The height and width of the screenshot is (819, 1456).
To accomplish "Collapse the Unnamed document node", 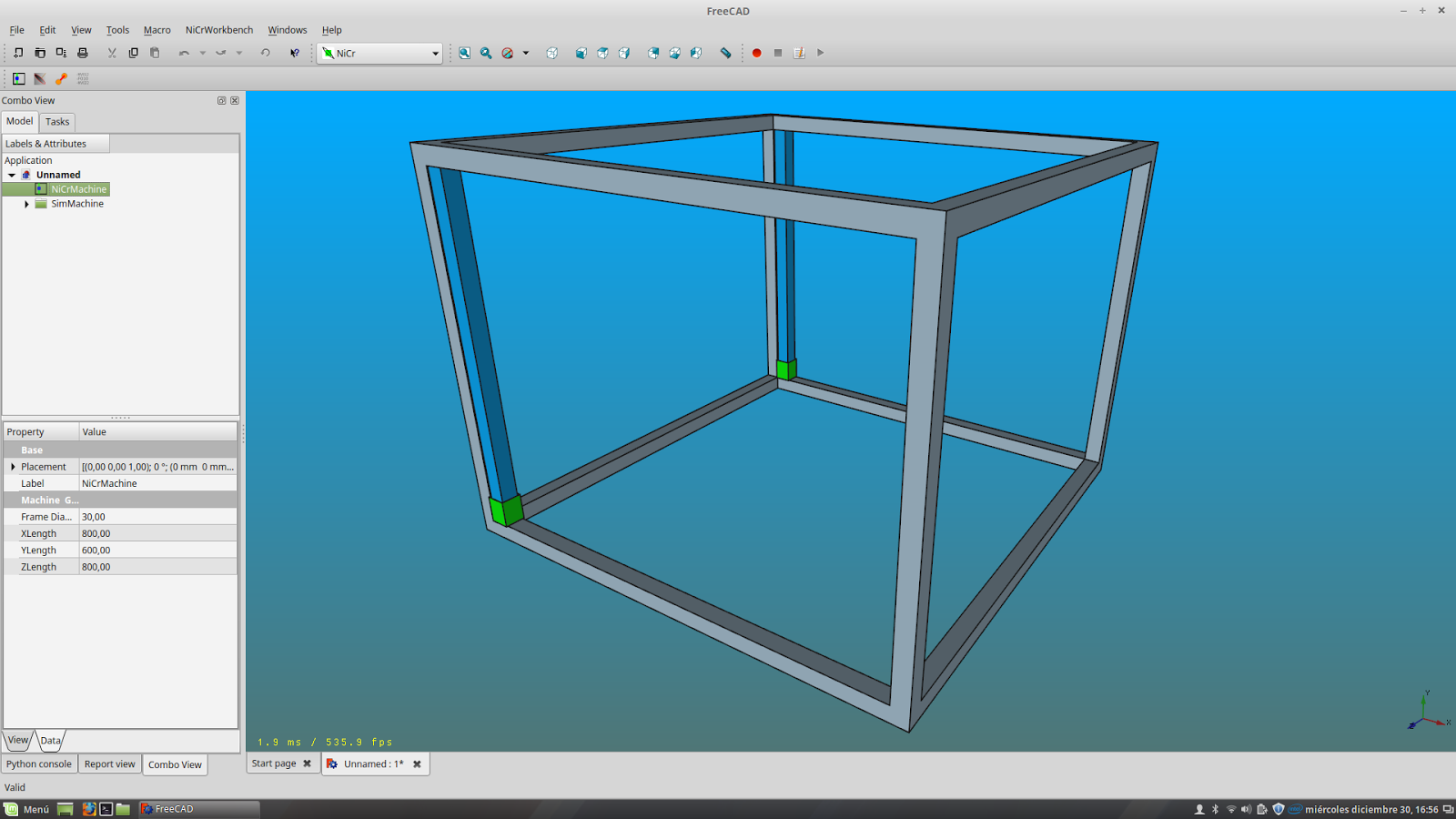I will [10, 175].
